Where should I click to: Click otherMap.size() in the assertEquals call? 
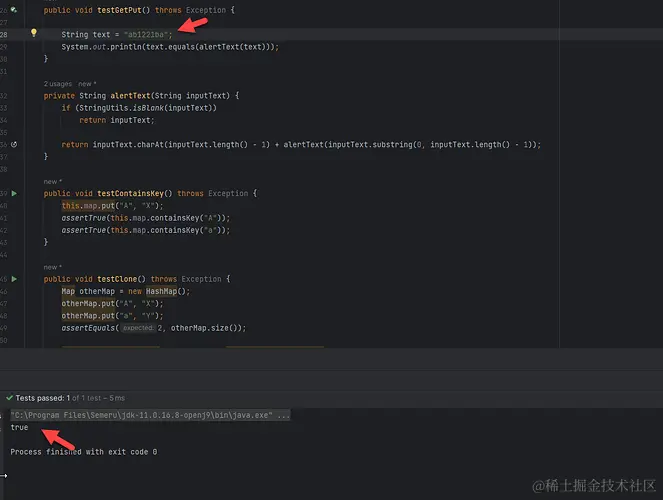pos(204,328)
